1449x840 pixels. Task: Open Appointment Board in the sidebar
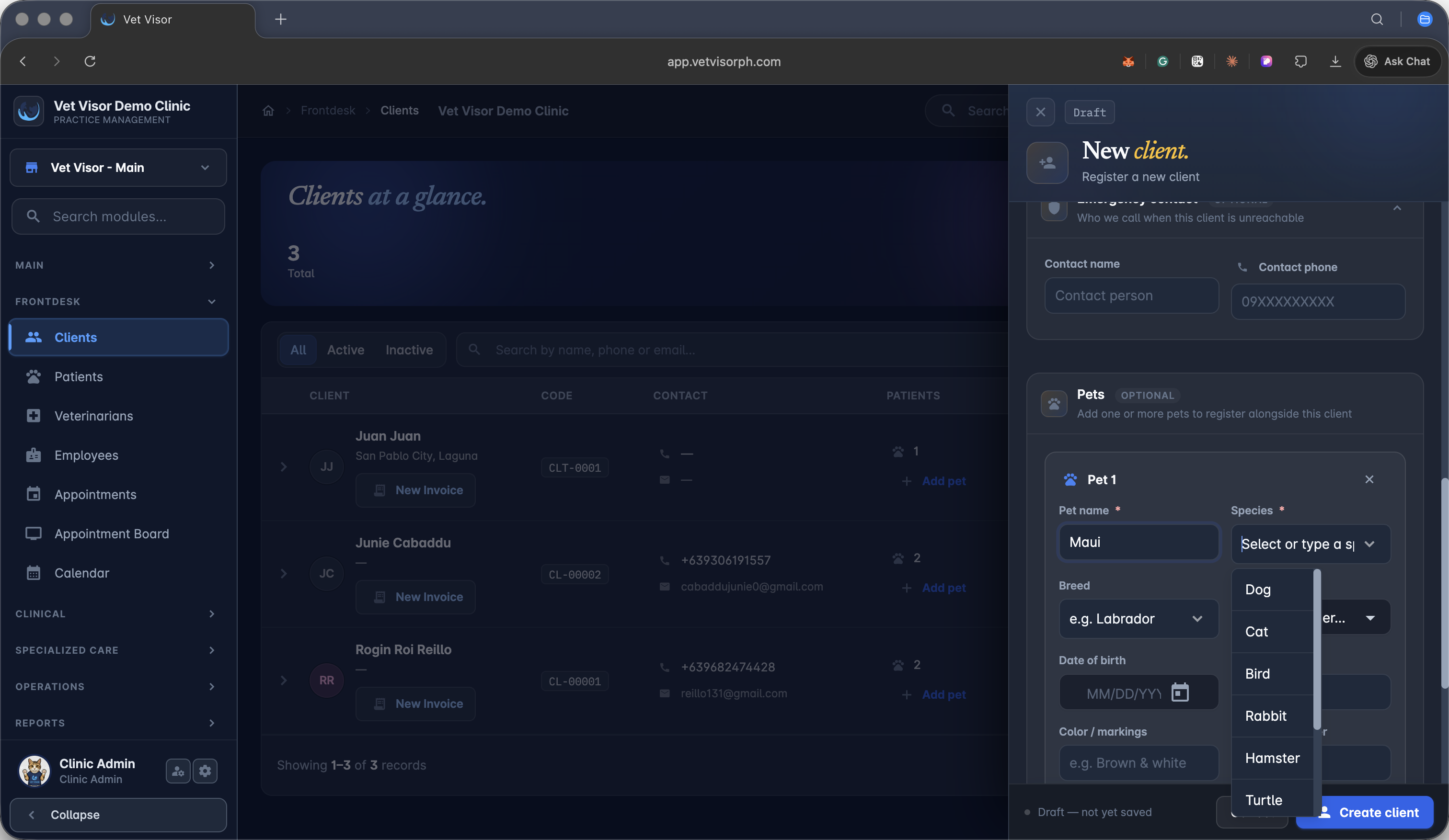click(118, 534)
